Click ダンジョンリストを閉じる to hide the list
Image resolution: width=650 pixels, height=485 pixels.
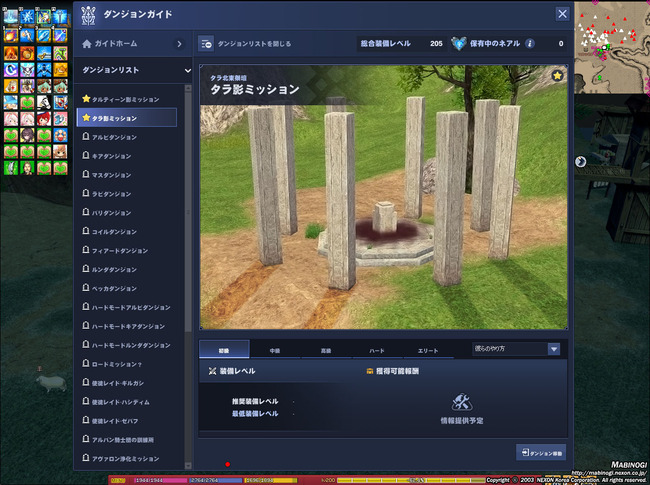pos(254,44)
